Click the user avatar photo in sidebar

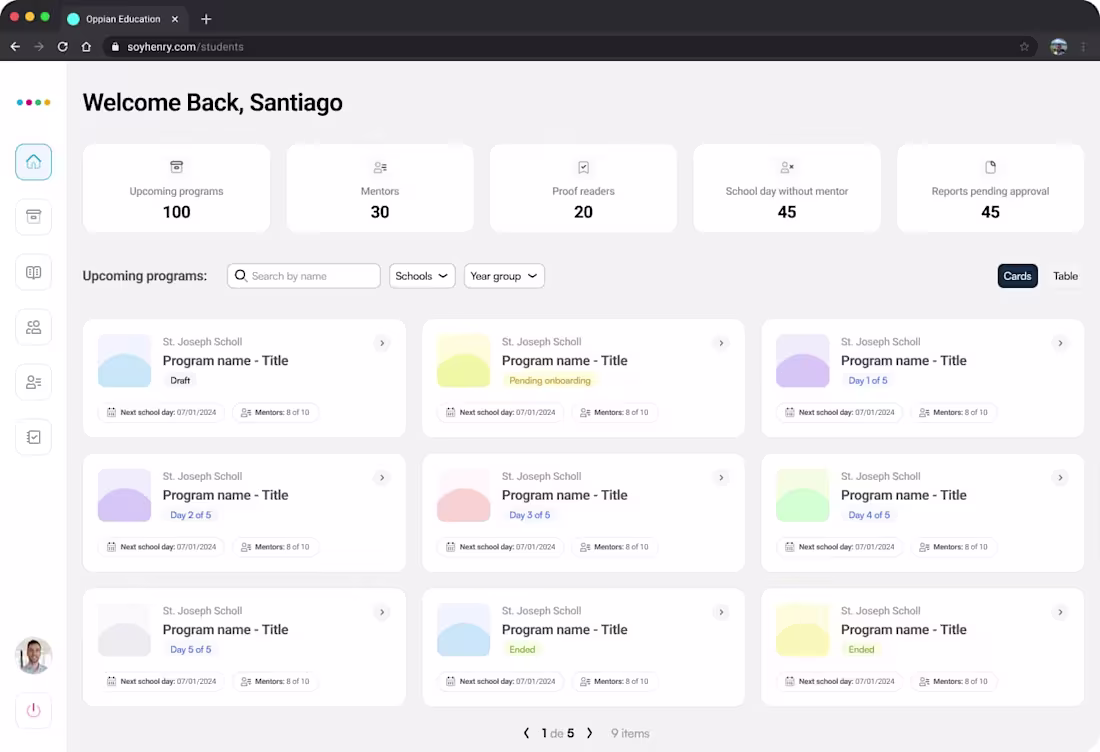(33, 655)
